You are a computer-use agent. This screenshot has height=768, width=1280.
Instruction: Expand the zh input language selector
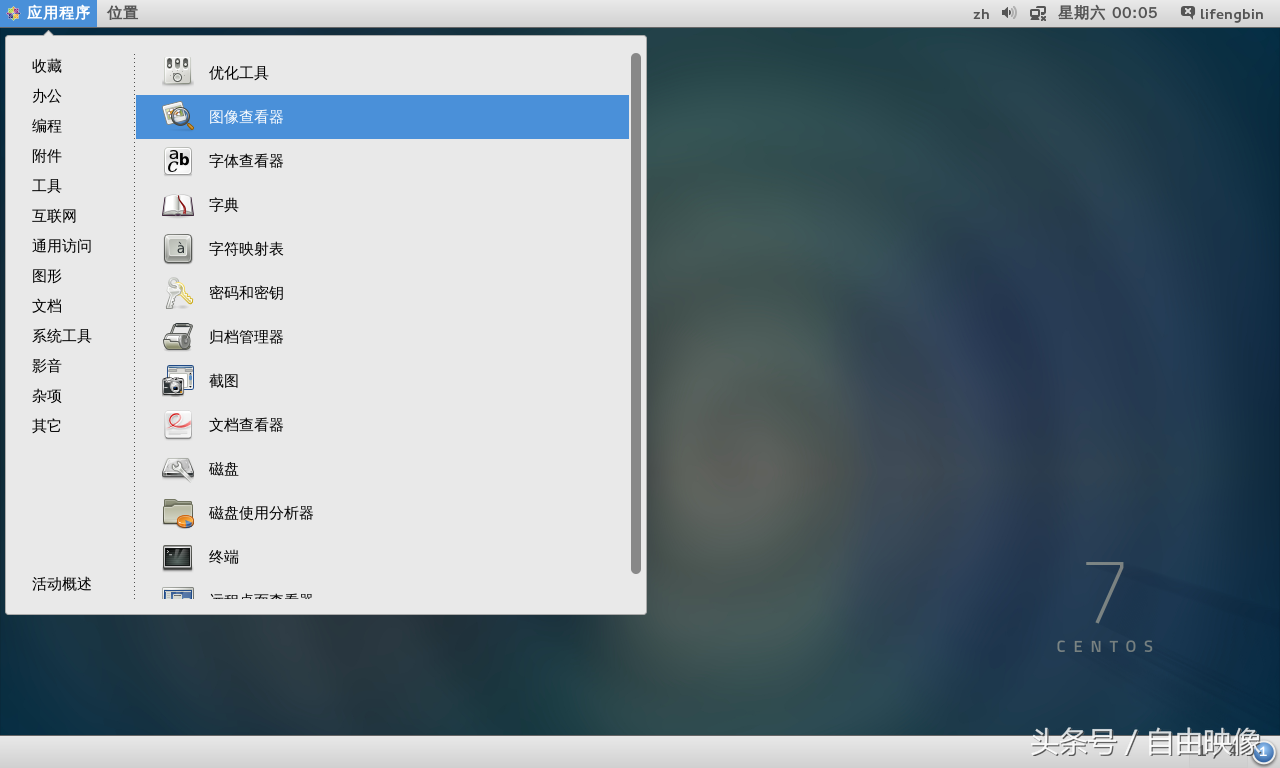pos(981,14)
